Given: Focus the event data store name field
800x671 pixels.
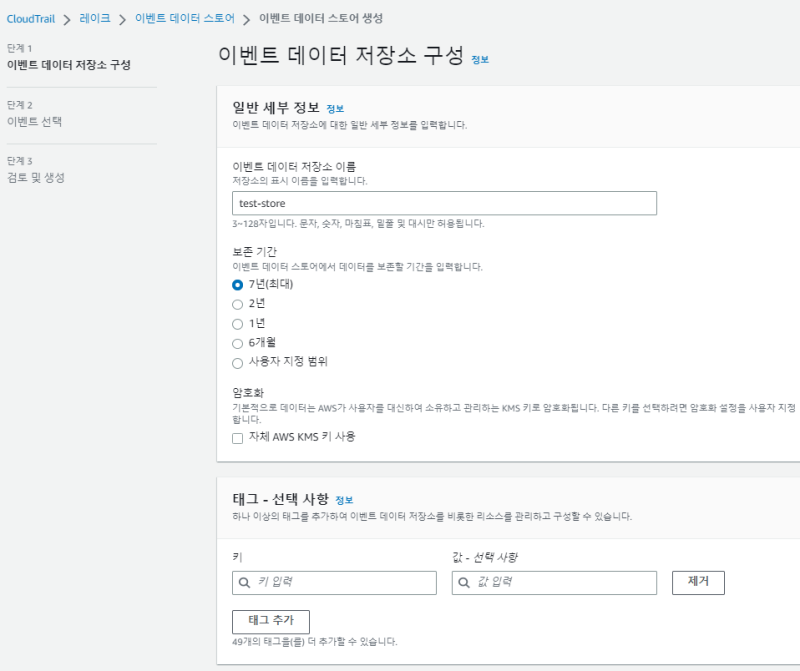Looking at the screenshot, I should coord(444,203).
